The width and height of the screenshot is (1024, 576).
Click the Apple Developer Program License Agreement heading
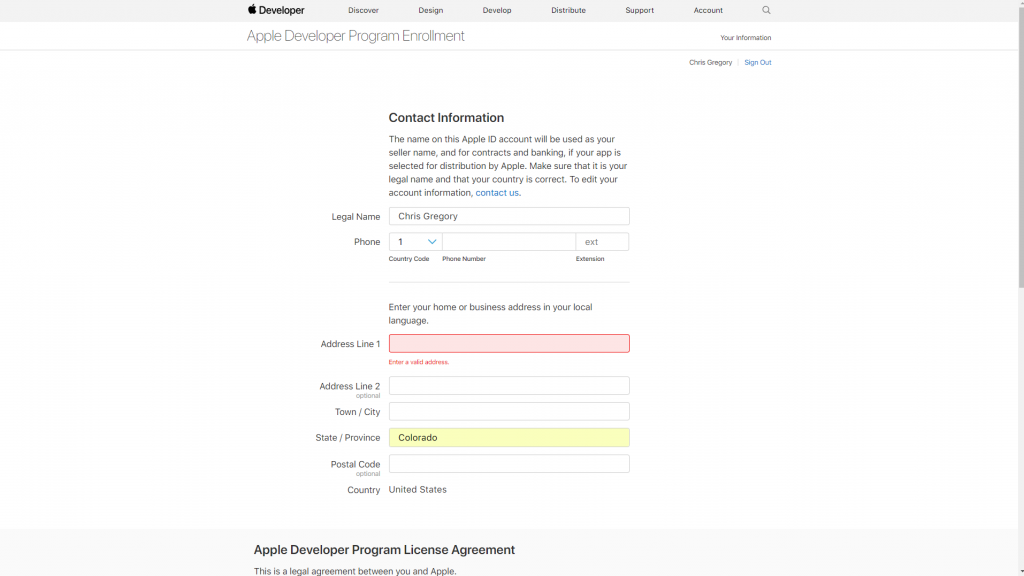[x=384, y=550]
